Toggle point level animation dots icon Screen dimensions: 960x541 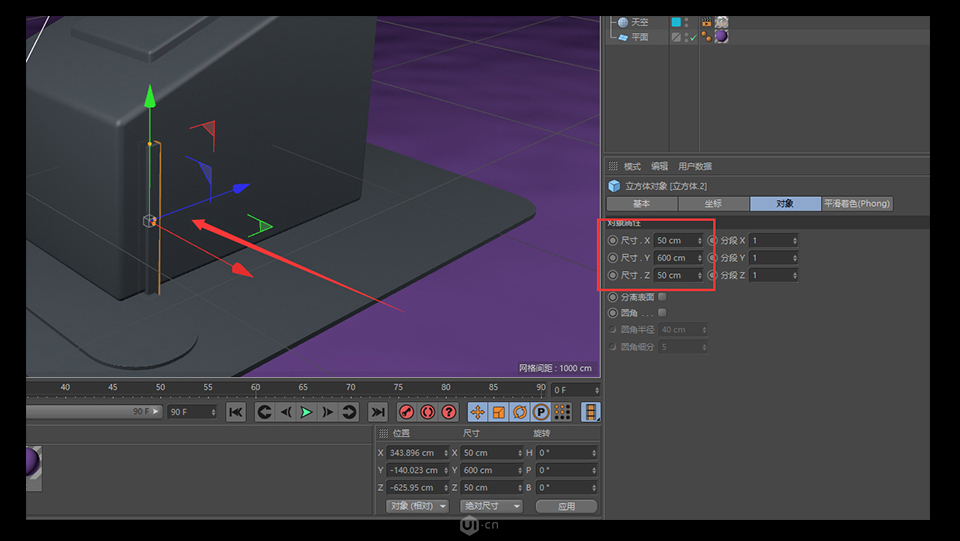(x=562, y=412)
